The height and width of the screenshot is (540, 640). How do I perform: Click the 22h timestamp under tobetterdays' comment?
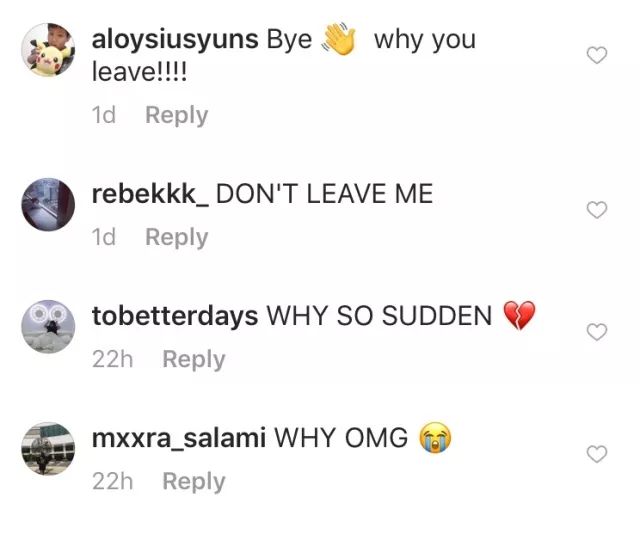coord(113,360)
